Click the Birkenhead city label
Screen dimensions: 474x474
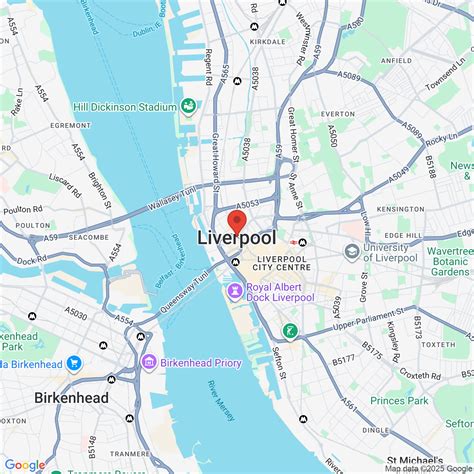click(x=71, y=398)
